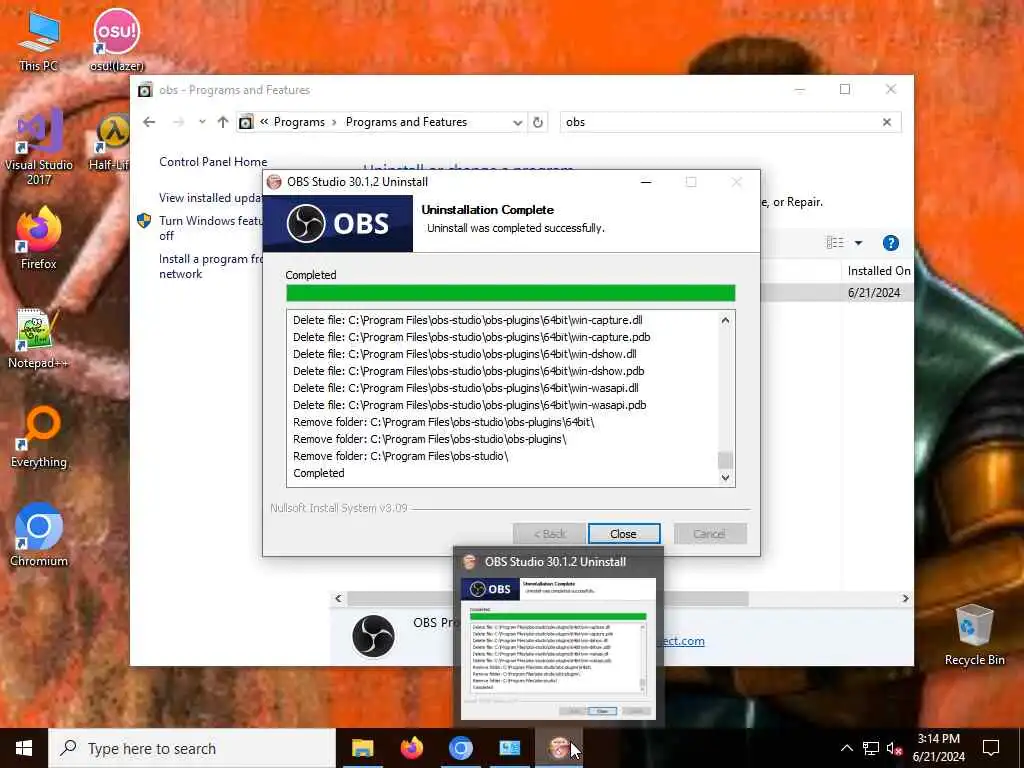Image resolution: width=1024 pixels, height=768 pixels.
Task: Open Install a program from the network
Action: (x=210, y=266)
